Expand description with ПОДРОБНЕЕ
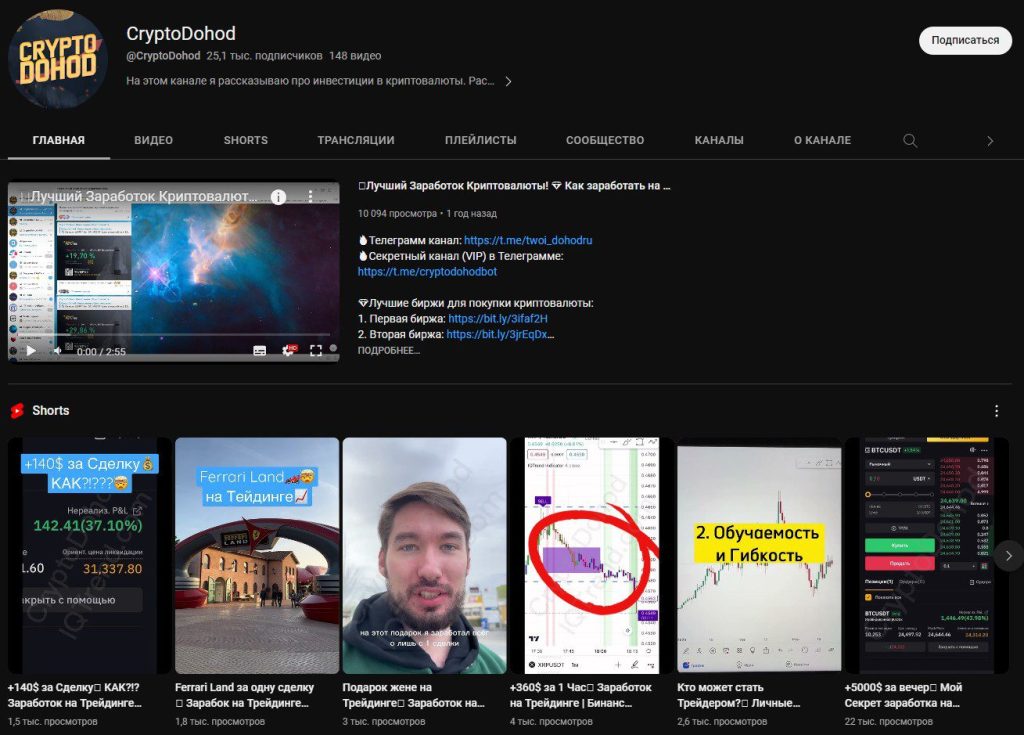The width and height of the screenshot is (1024, 735). pyautogui.click(x=388, y=351)
